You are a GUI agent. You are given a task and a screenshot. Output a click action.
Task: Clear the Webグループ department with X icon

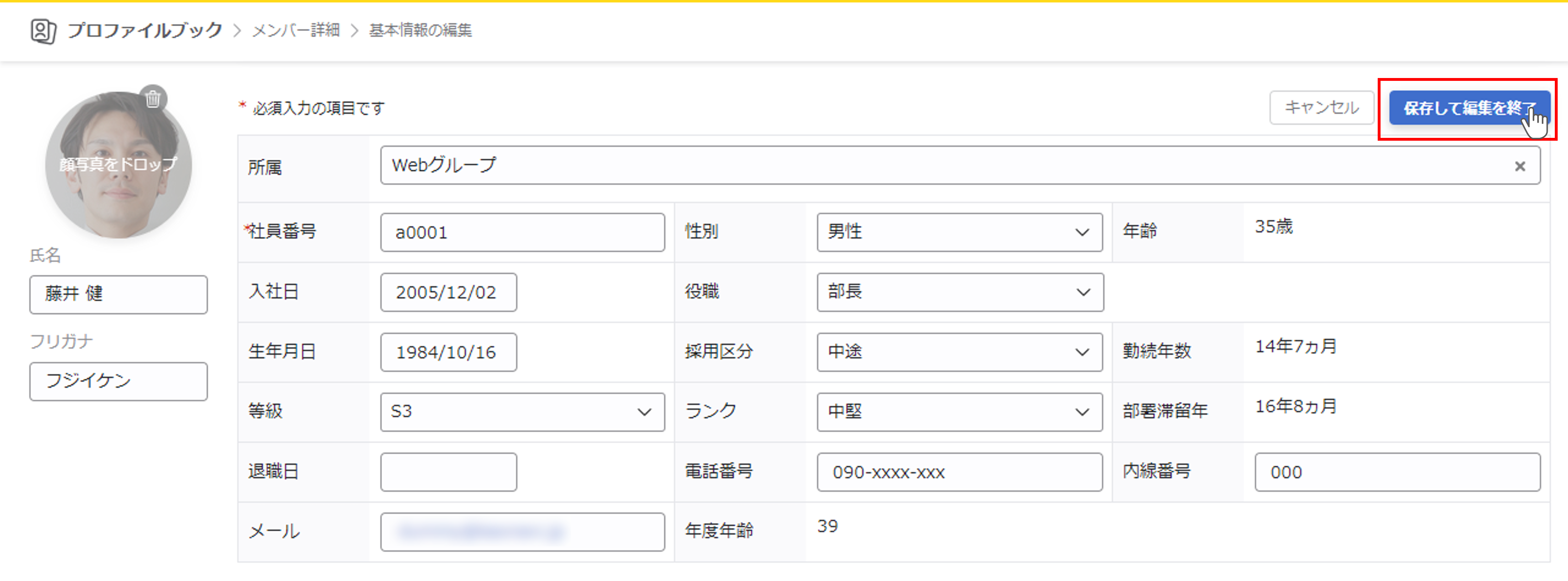click(1520, 166)
